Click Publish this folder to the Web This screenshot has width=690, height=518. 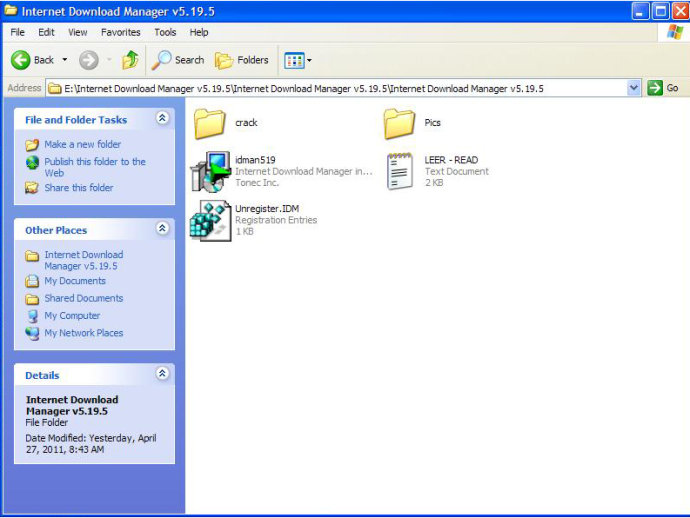click(x=95, y=167)
